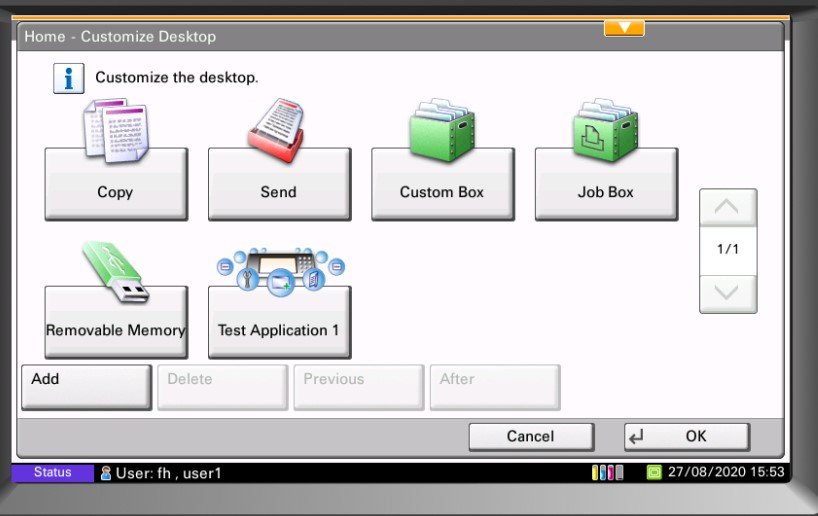Select the Test Application 1 icon
This screenshot has height=516, width=818.
pos(279,272)
